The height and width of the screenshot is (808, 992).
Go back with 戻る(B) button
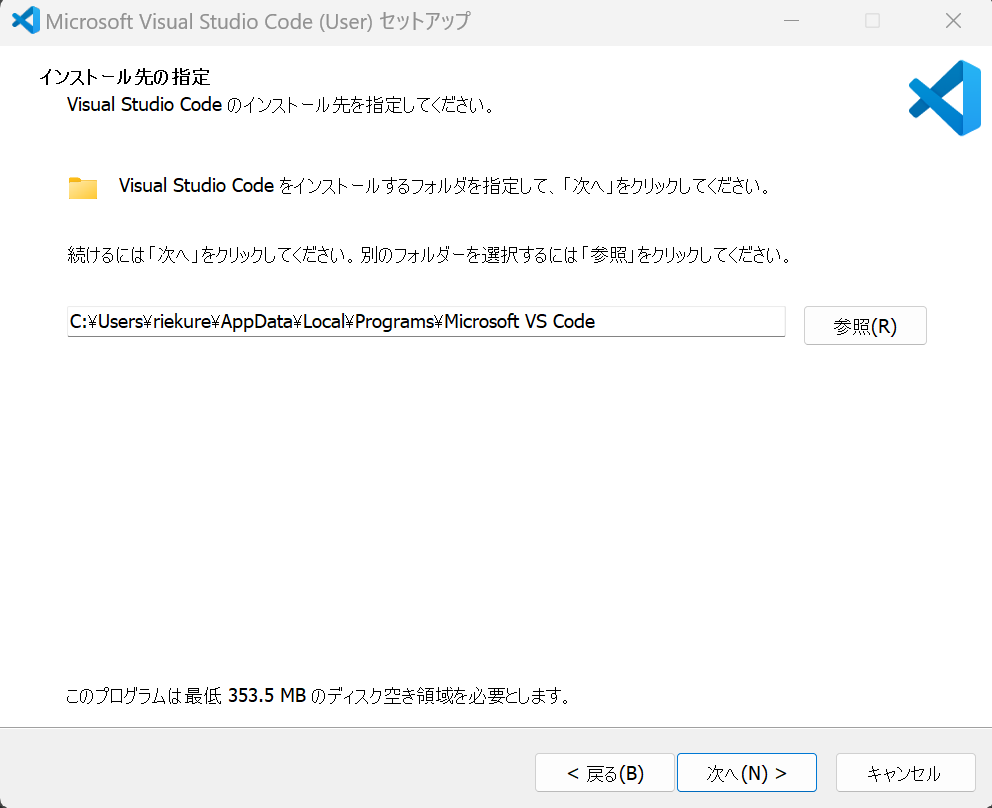605,773
